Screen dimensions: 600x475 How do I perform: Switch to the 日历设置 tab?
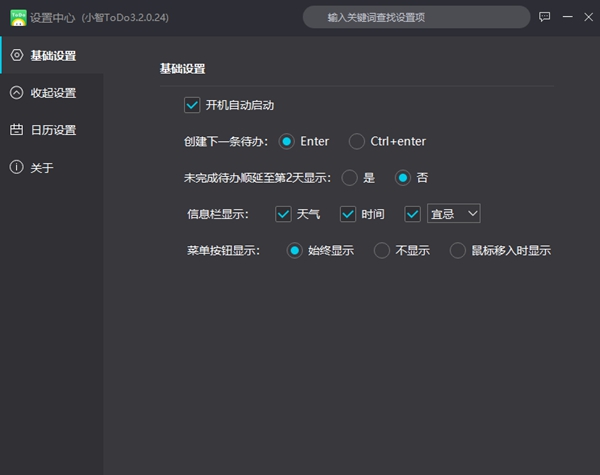pyautogui.click(x=53, y=130)
